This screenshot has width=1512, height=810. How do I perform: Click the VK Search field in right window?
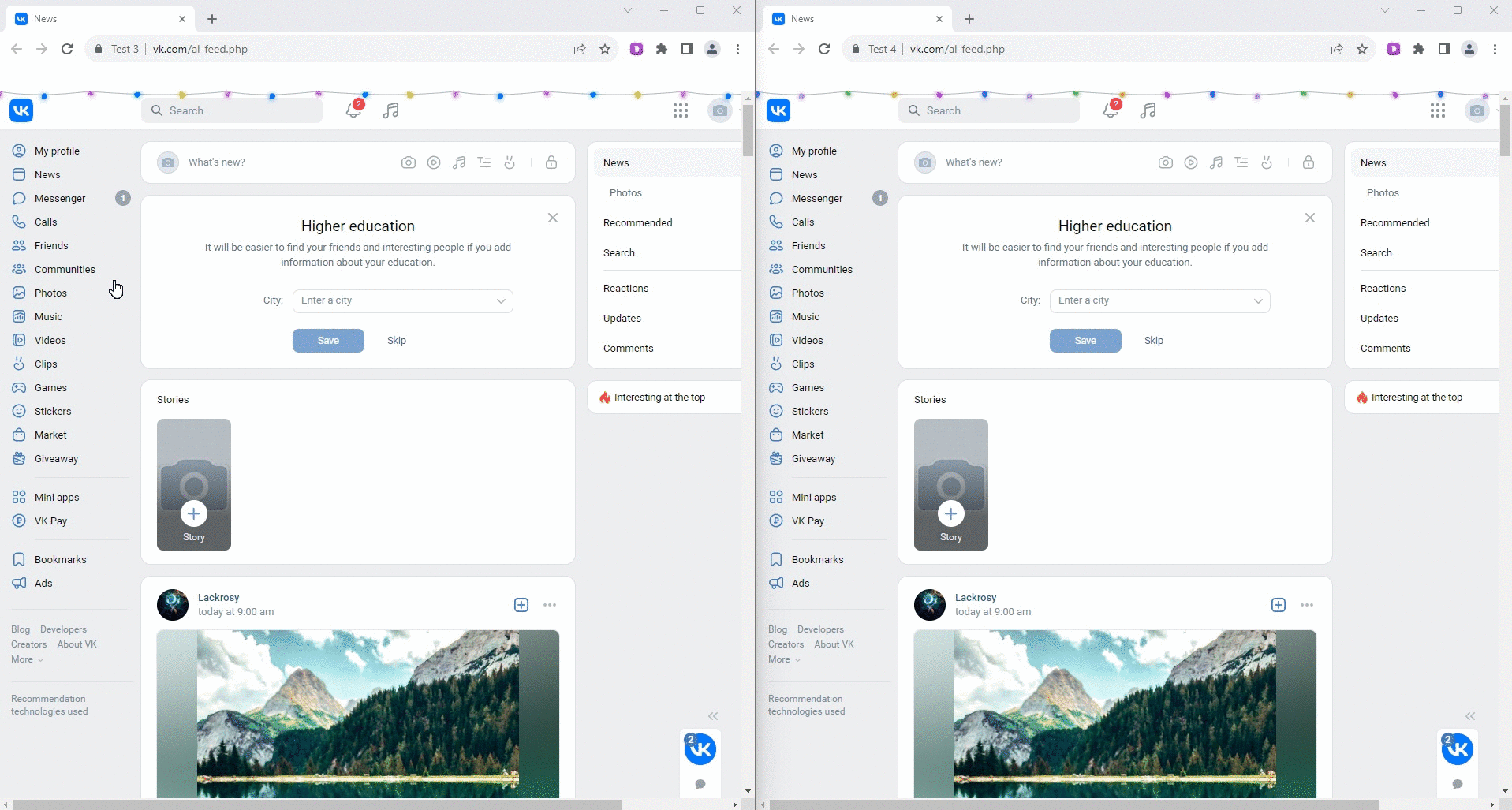click(990, 110)
